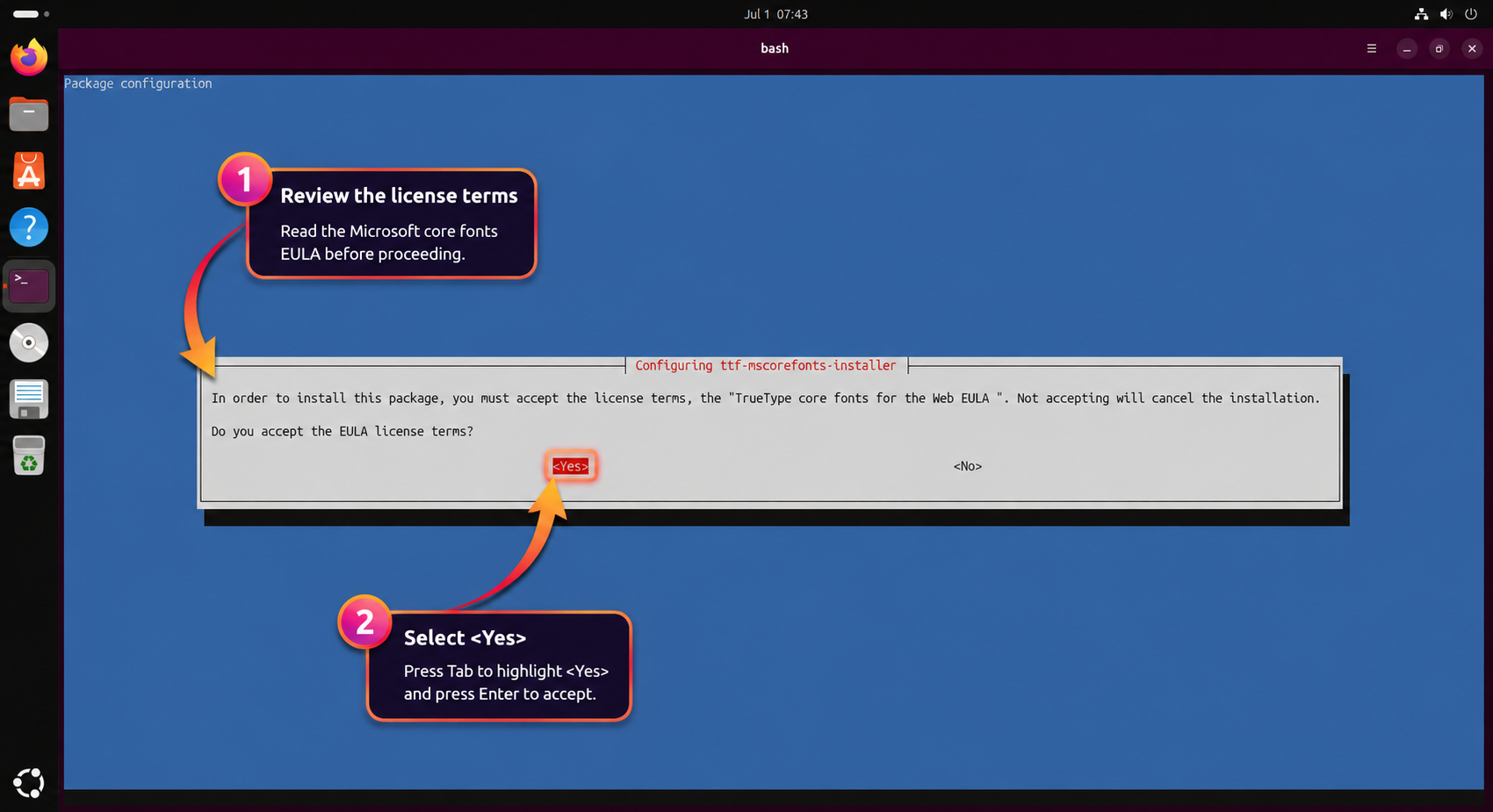
Task: Open the save-disk icon in the dock
Action: pos(29,399)
